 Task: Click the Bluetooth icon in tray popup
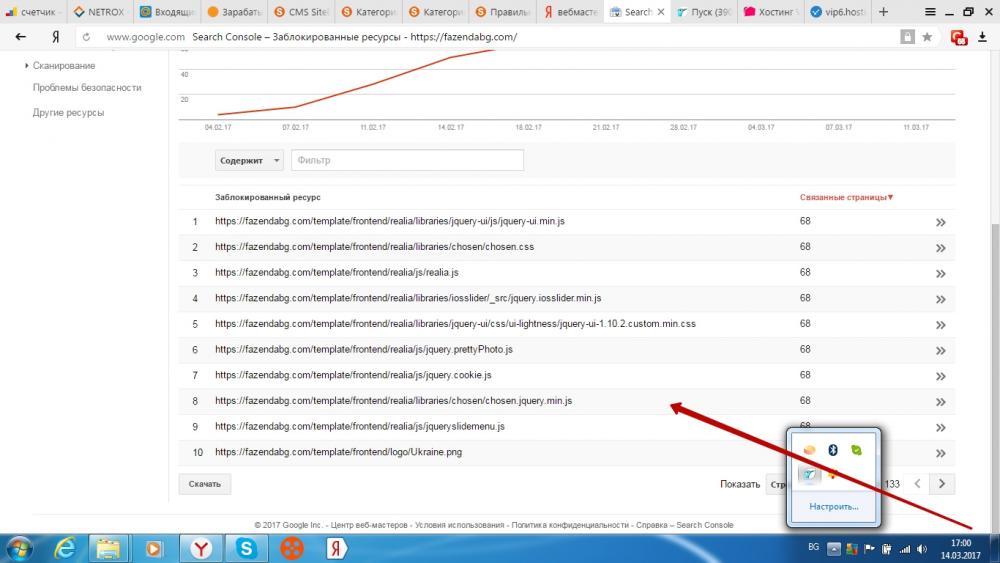(x=832, y=450)
